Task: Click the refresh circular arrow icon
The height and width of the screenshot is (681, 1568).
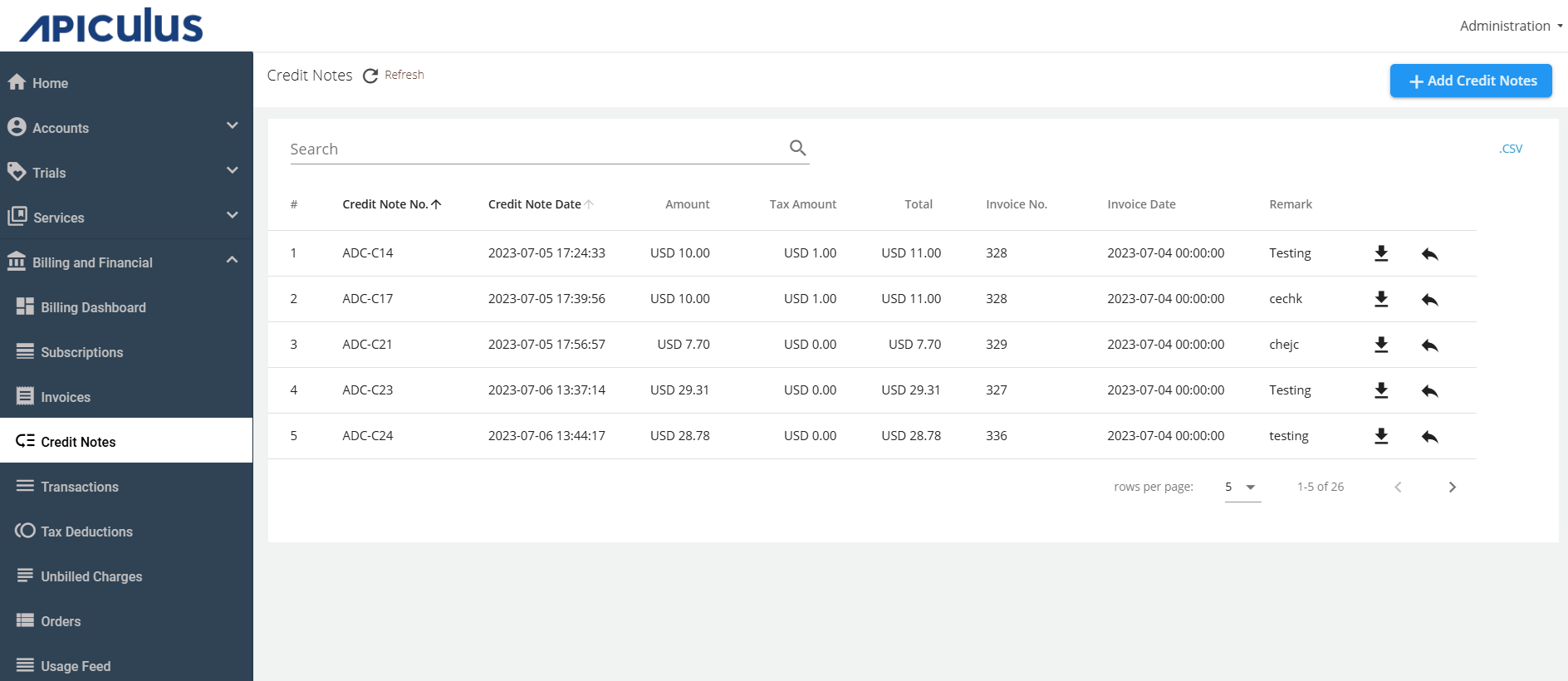Action: click(370, 76)
